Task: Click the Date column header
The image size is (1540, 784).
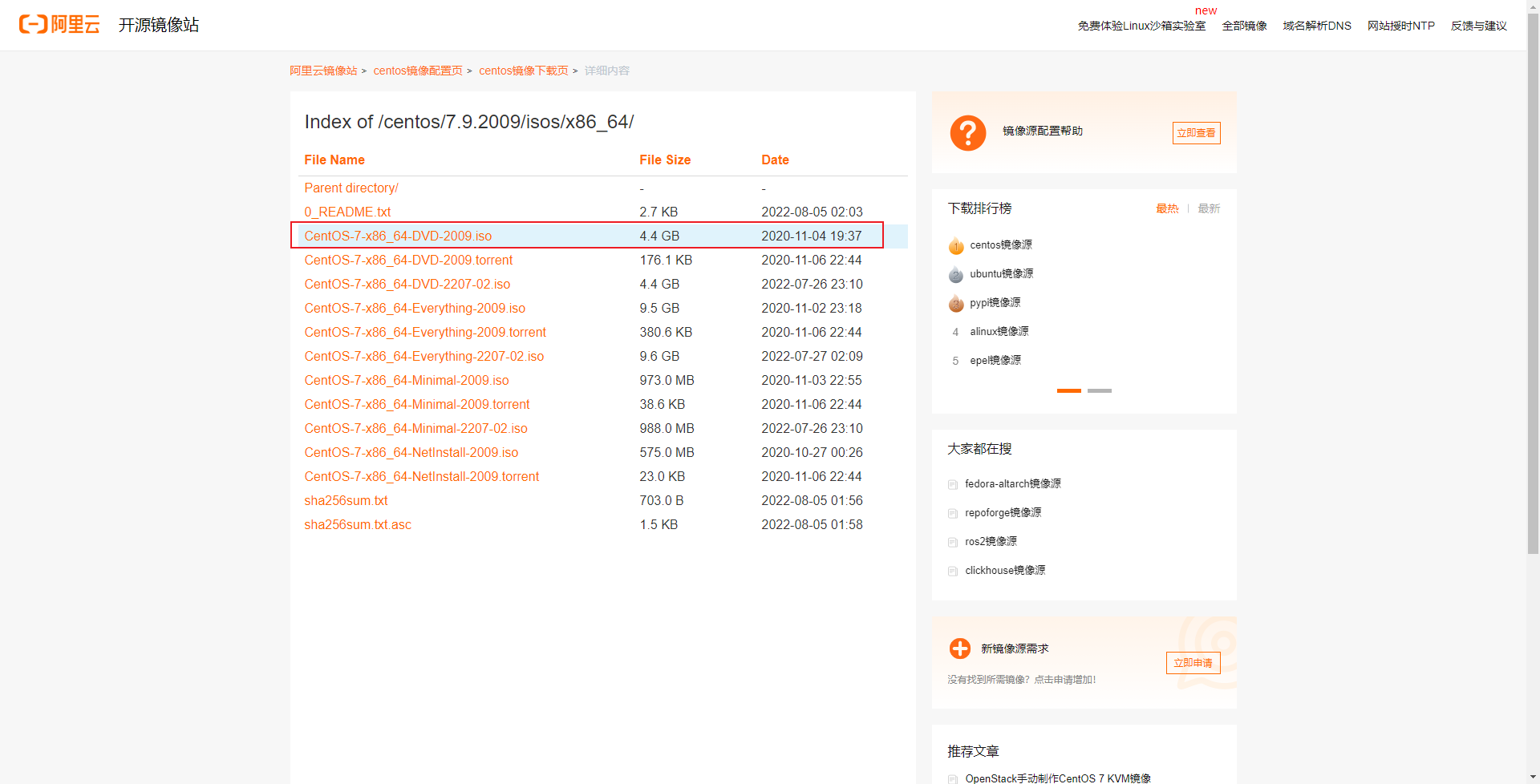Action: (x=775, y=160)
